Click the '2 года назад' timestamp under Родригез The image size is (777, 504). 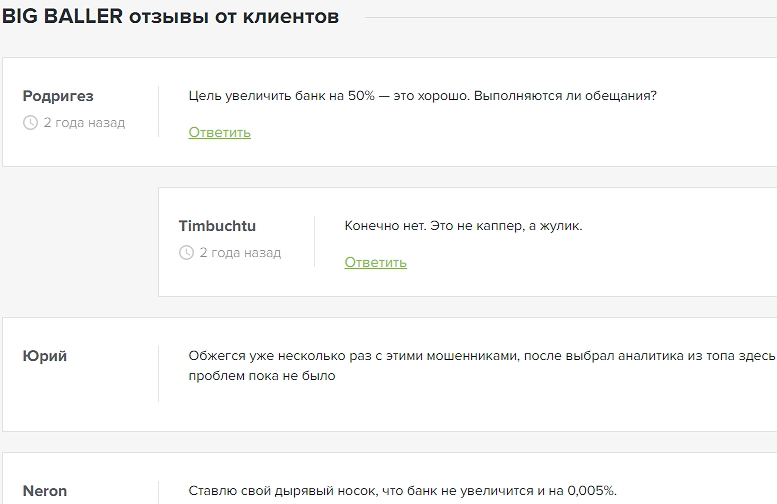[x=84, y=123]
